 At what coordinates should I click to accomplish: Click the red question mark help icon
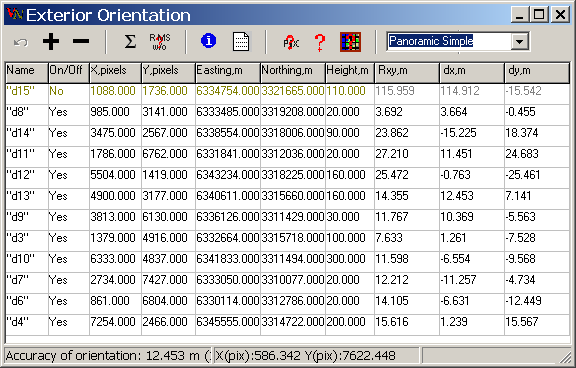coord(320,42)
